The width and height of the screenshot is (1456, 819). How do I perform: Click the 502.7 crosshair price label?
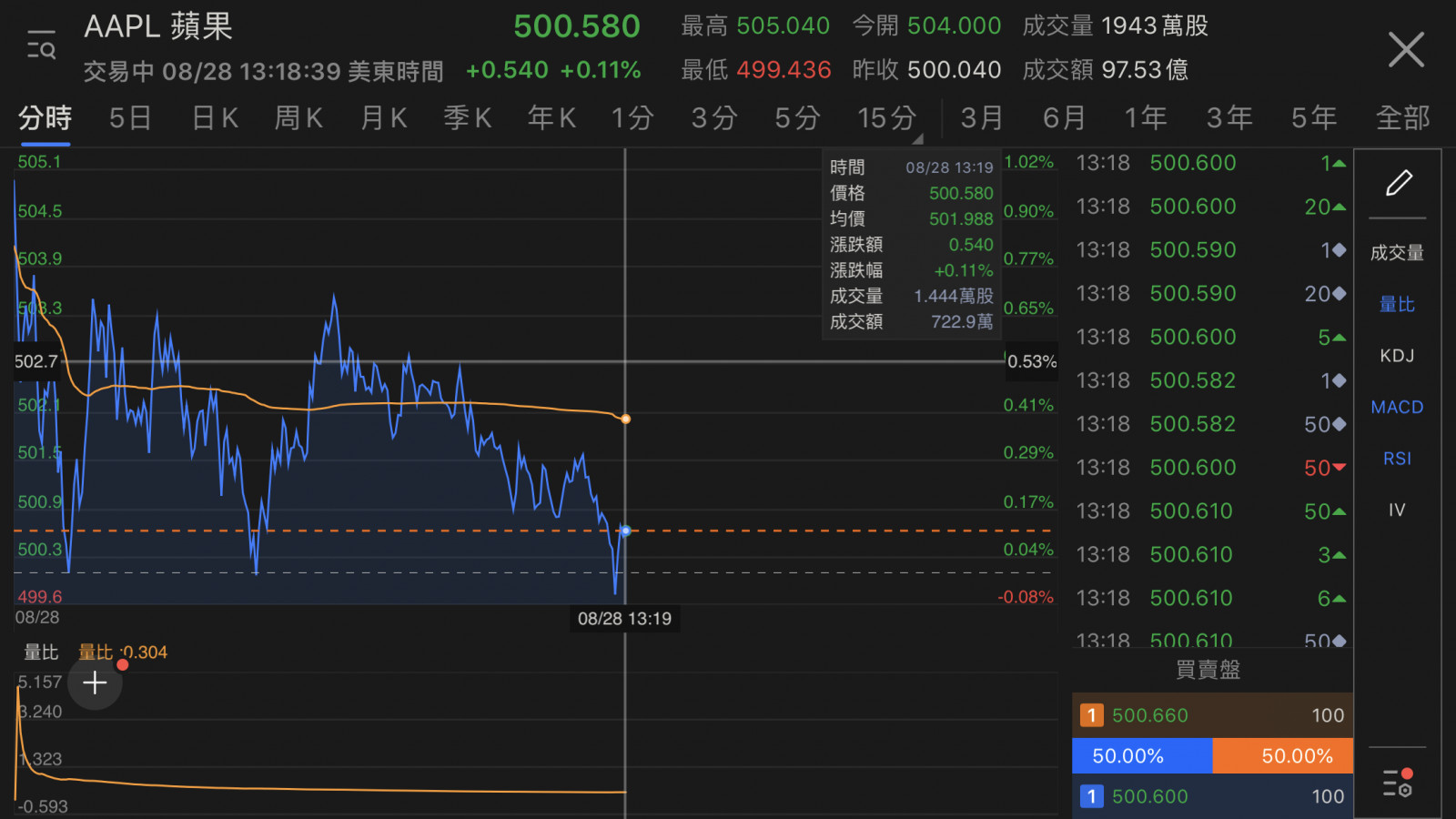[36, 361]
